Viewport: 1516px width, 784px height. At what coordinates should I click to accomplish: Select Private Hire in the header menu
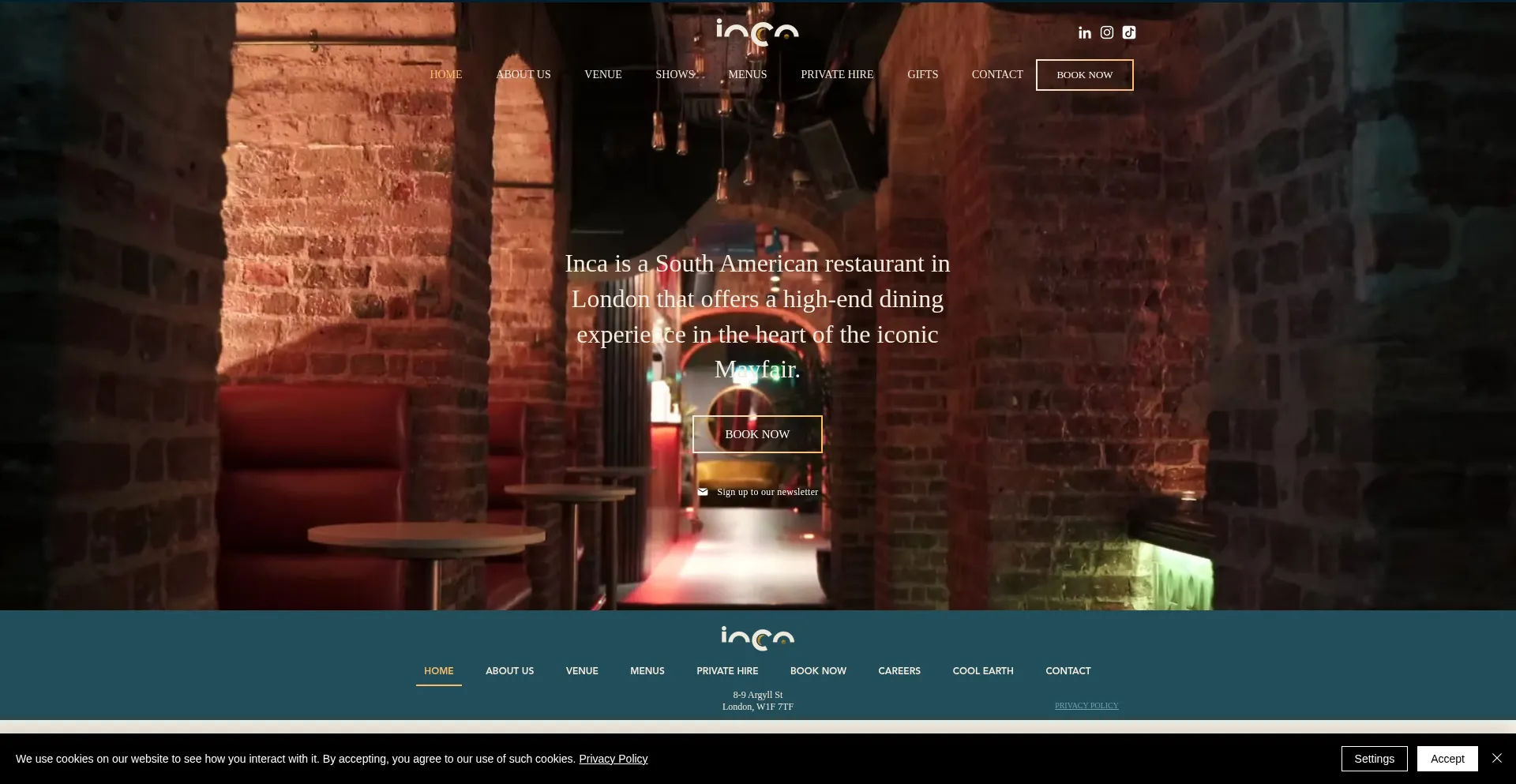(837, 74)
